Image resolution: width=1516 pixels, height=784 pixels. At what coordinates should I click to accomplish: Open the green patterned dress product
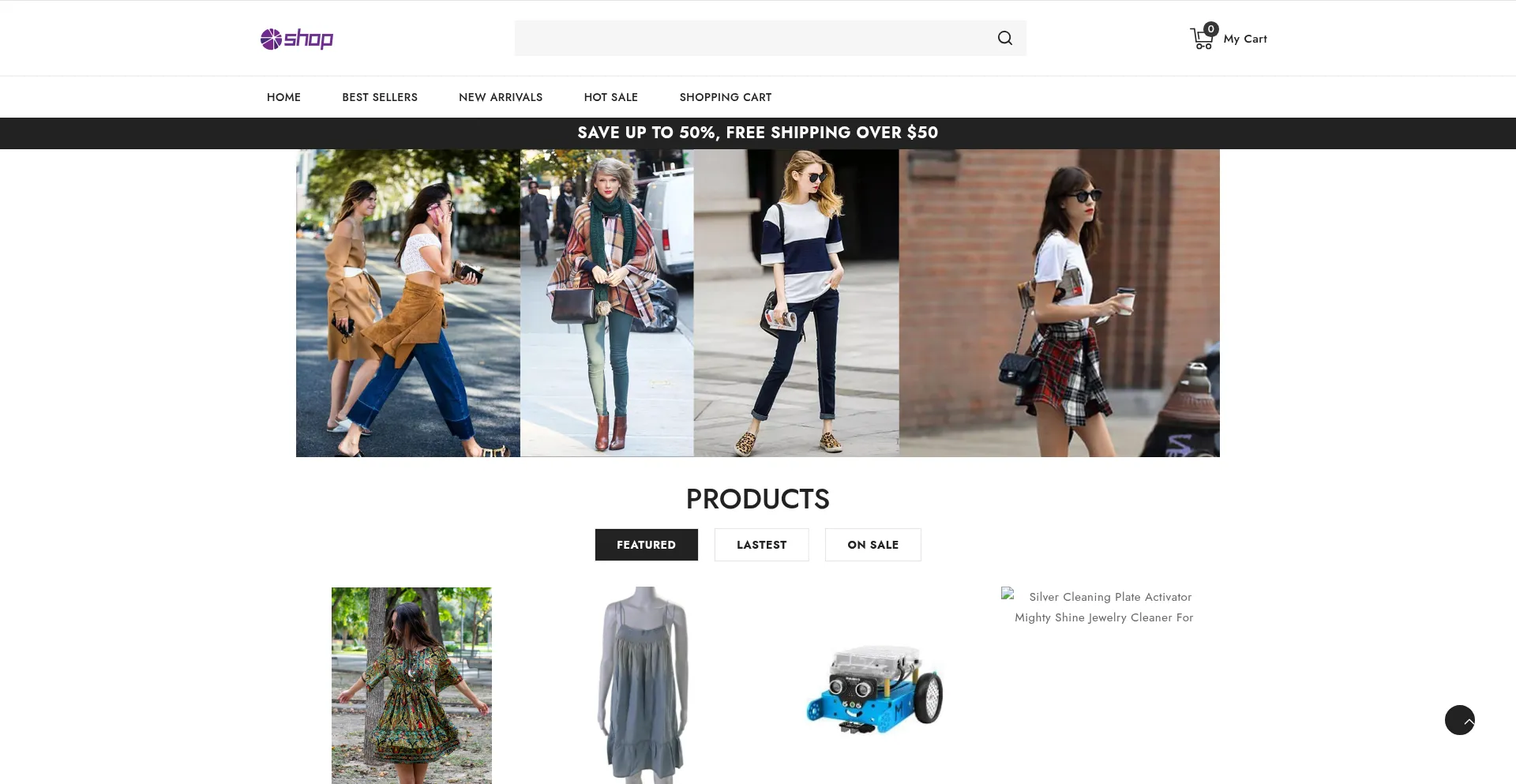[411, 685]
